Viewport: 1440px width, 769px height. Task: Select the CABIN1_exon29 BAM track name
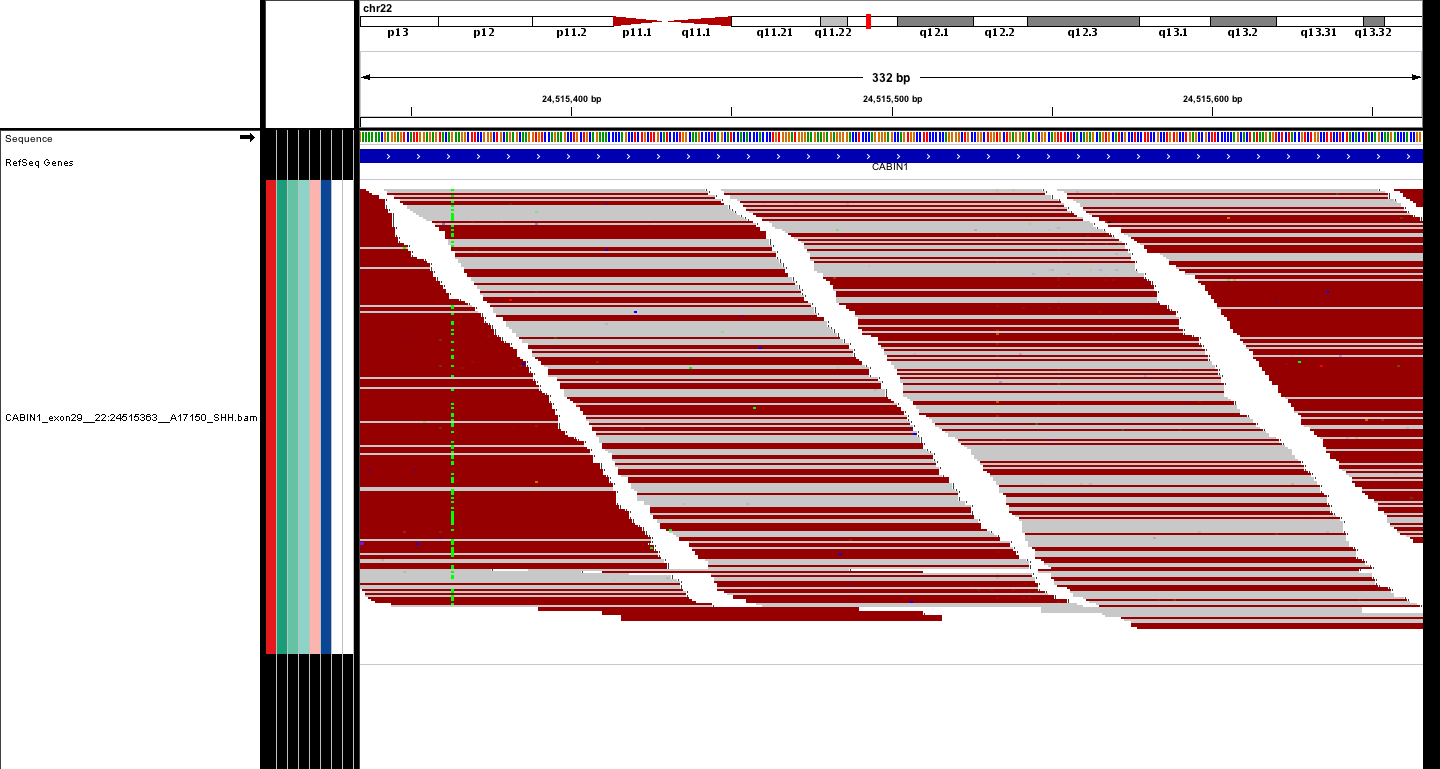click(x=131, y=418)
